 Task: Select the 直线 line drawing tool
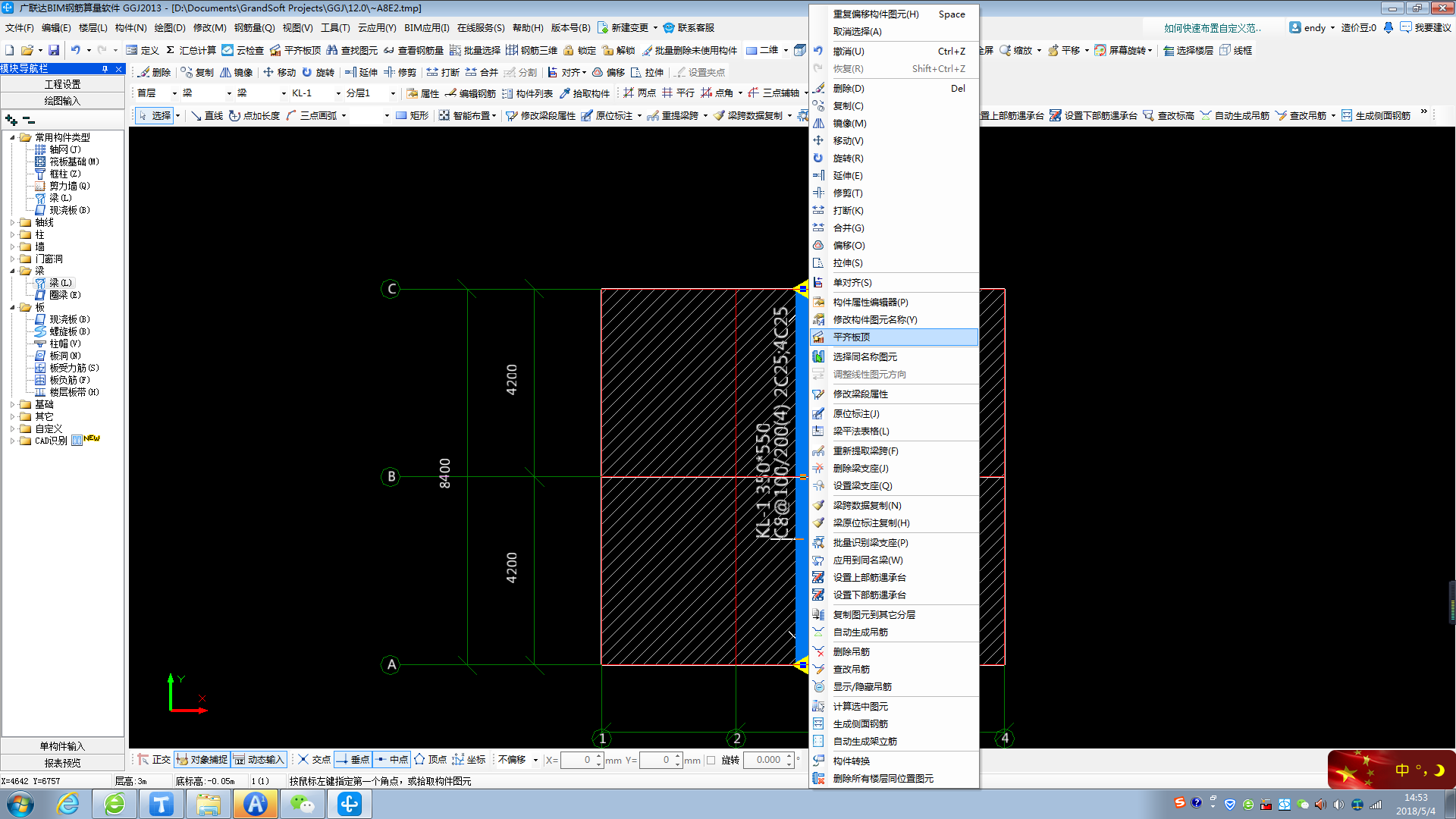tap(207, 115)
